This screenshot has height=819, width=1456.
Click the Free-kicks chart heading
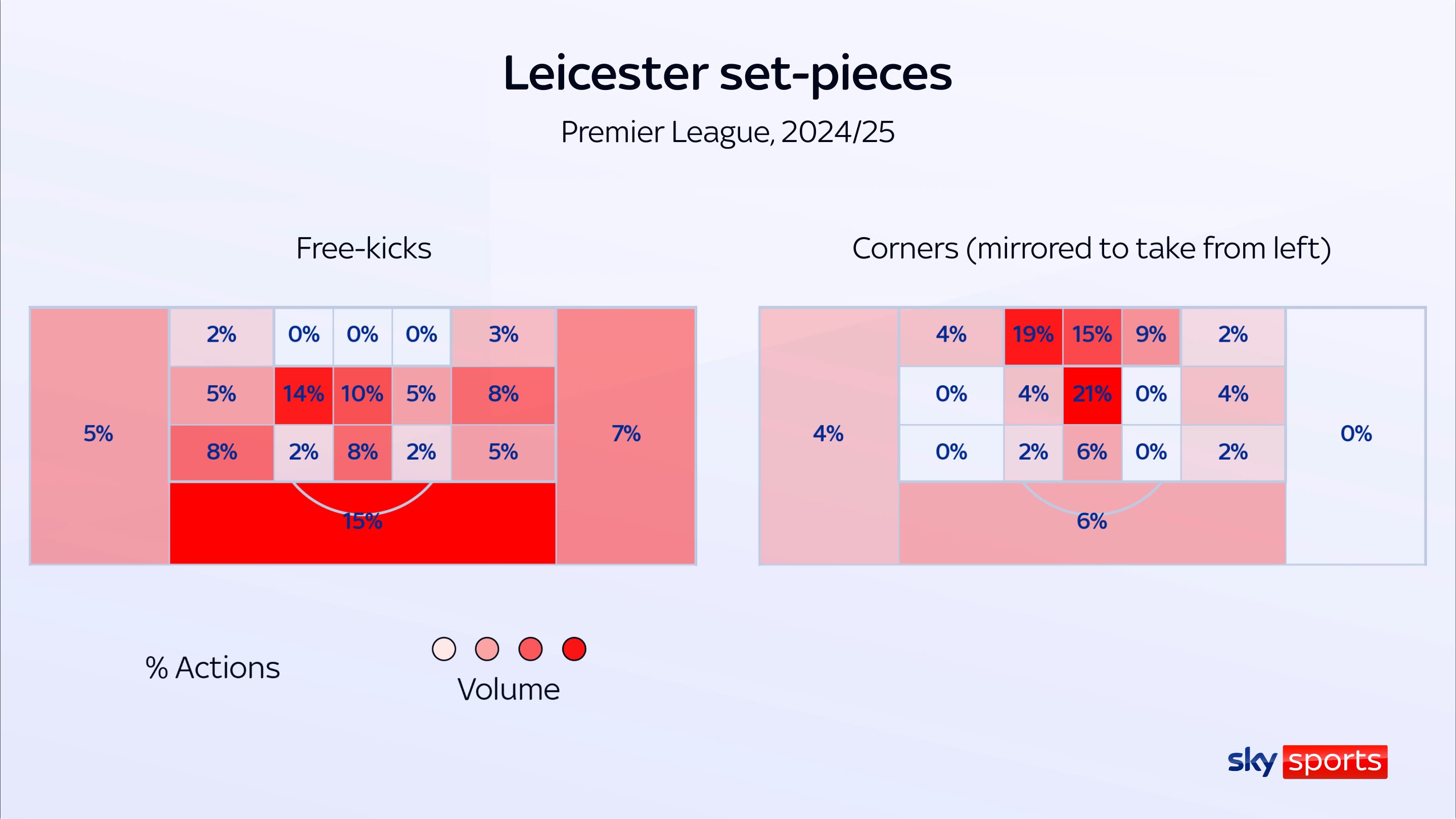(x=363, y=248)
